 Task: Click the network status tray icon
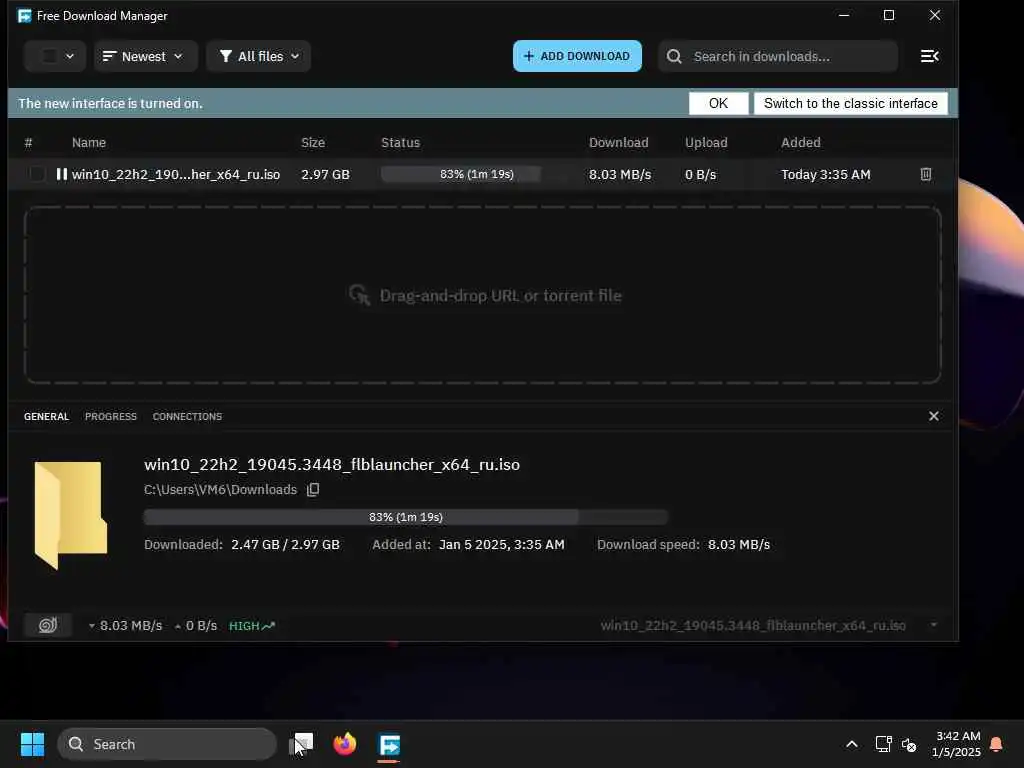(883, 744)
